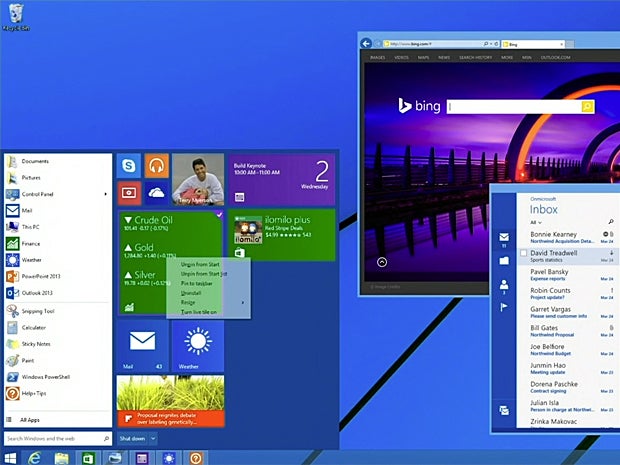Viewport: 620px width, 465px height.
Task: Open the green Store taskbar icon
Action: (88, 458)
